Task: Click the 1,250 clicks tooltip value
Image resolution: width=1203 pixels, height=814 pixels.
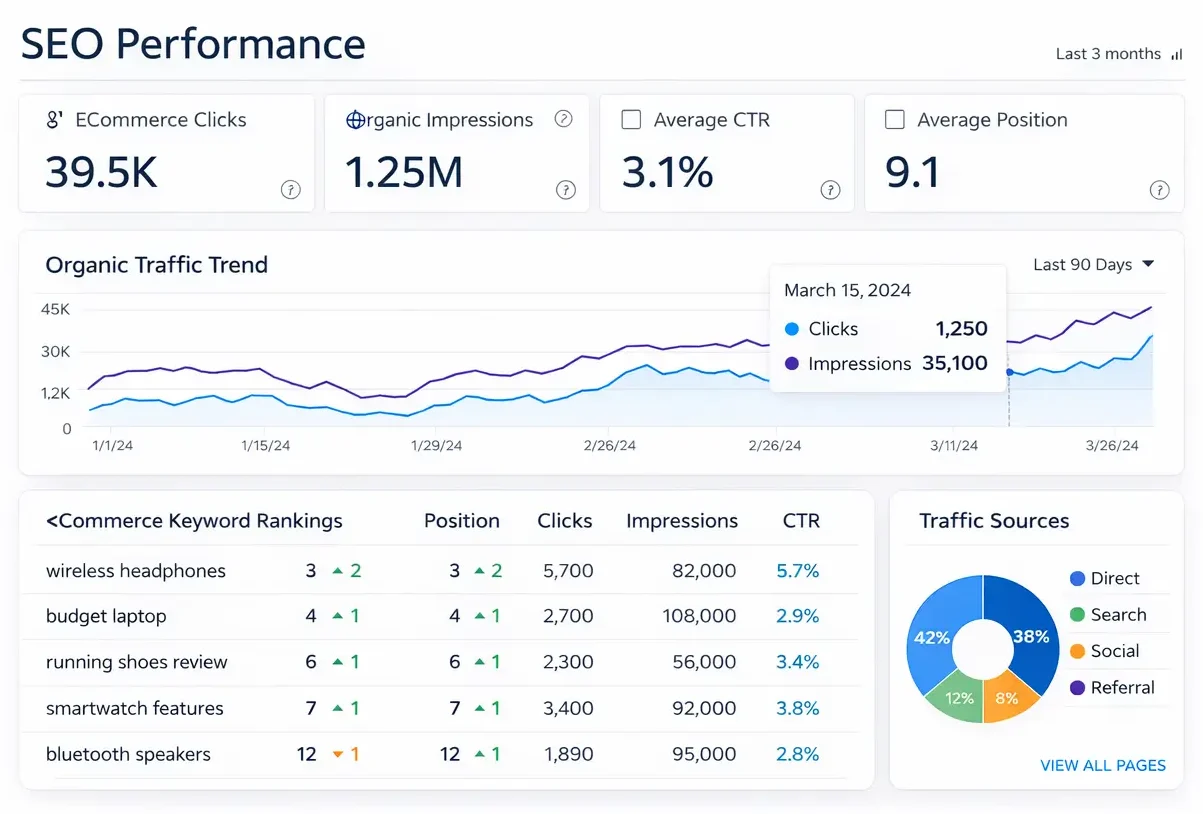Action: [x=961, y=329]
